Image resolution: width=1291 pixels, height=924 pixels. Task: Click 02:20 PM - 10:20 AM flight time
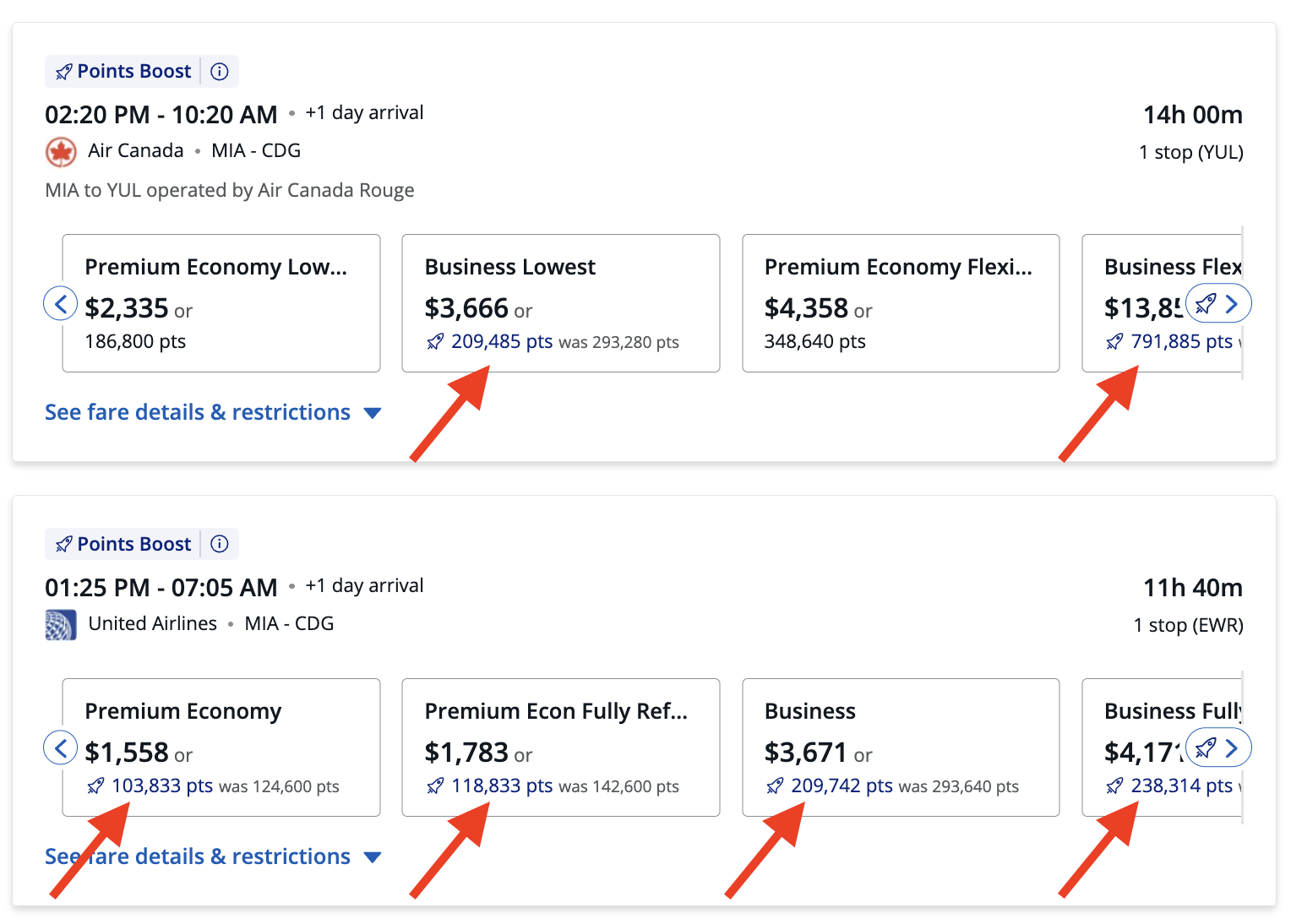click(x=161, y=115)
